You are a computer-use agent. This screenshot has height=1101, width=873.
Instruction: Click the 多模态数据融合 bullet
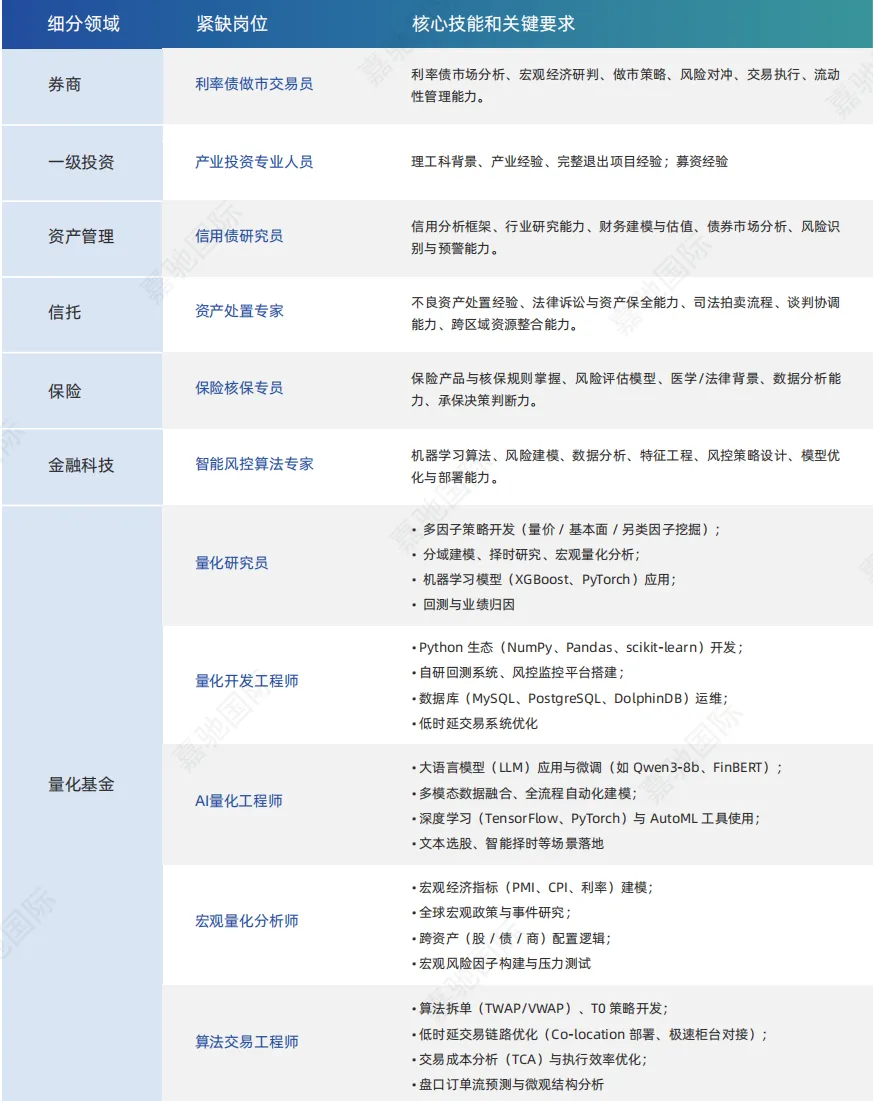(x=525, y=793)
